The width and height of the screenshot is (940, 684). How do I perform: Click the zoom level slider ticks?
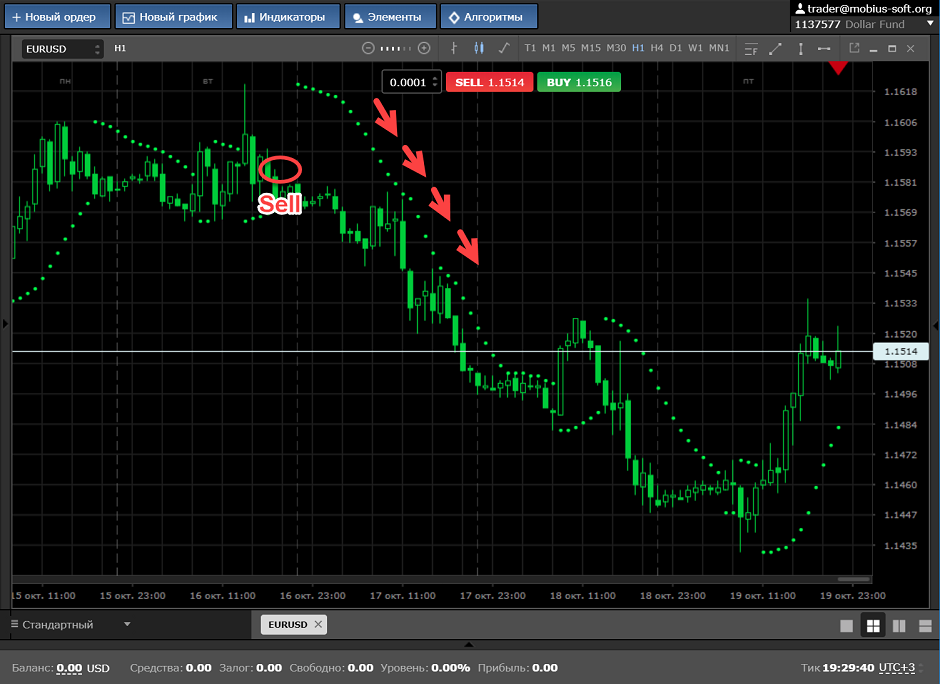[x=396, y=48]
